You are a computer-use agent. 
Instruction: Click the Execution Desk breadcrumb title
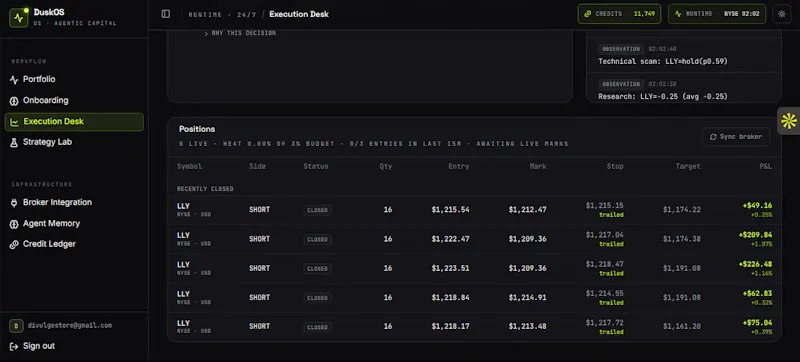coord(299,14)
